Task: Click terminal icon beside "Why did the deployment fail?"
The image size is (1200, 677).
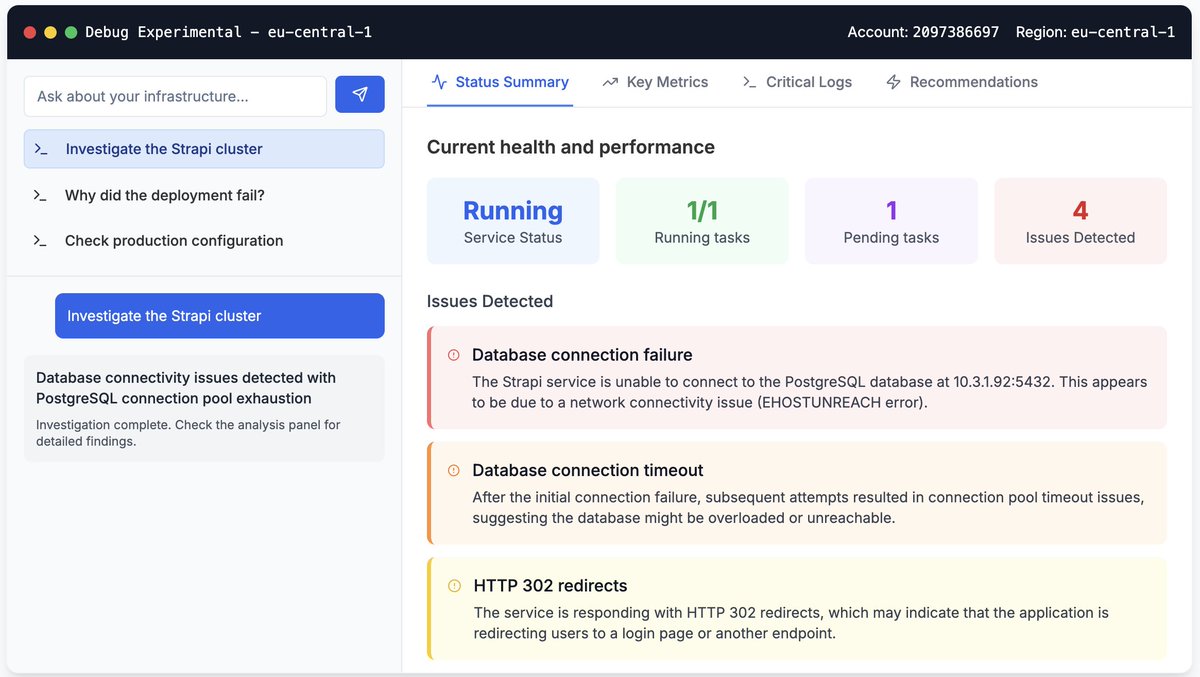Action: pyautogui.click(x=40, y=195)
